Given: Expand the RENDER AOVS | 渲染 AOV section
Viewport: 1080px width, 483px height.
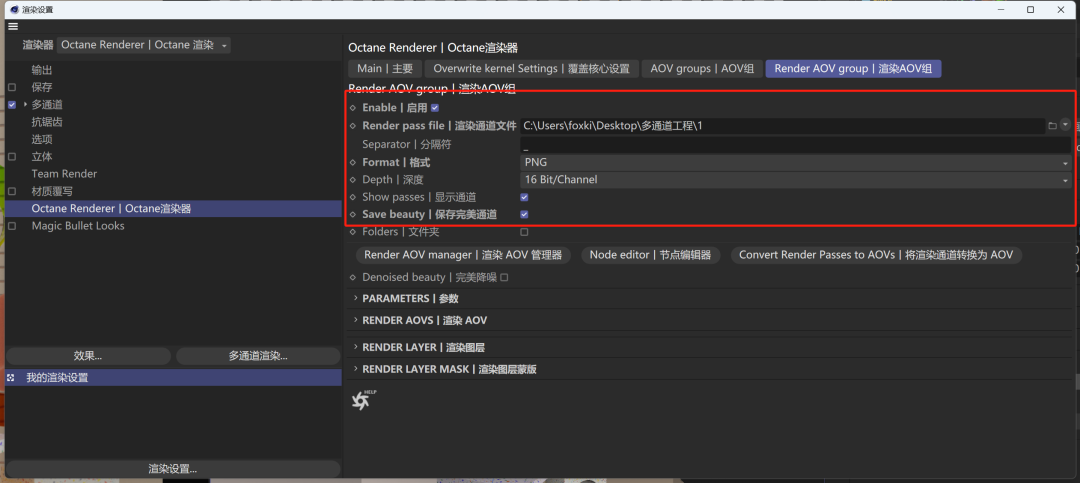Looking at the screenshot, I should pyautogui.click(x=355, y=320).
